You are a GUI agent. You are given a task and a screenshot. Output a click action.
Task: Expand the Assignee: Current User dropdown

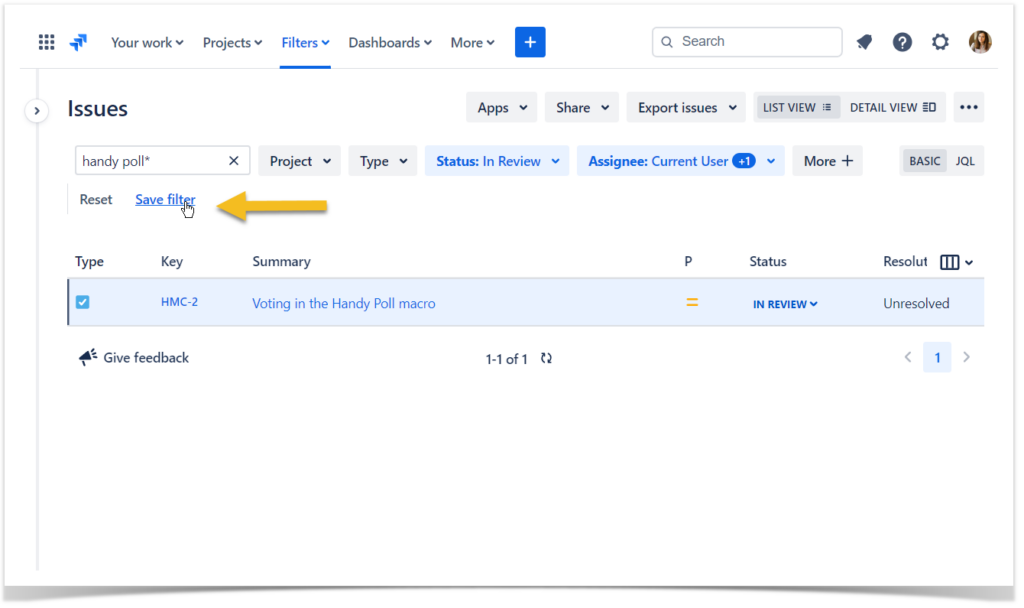pyautogui.click(x=680, y=161)
